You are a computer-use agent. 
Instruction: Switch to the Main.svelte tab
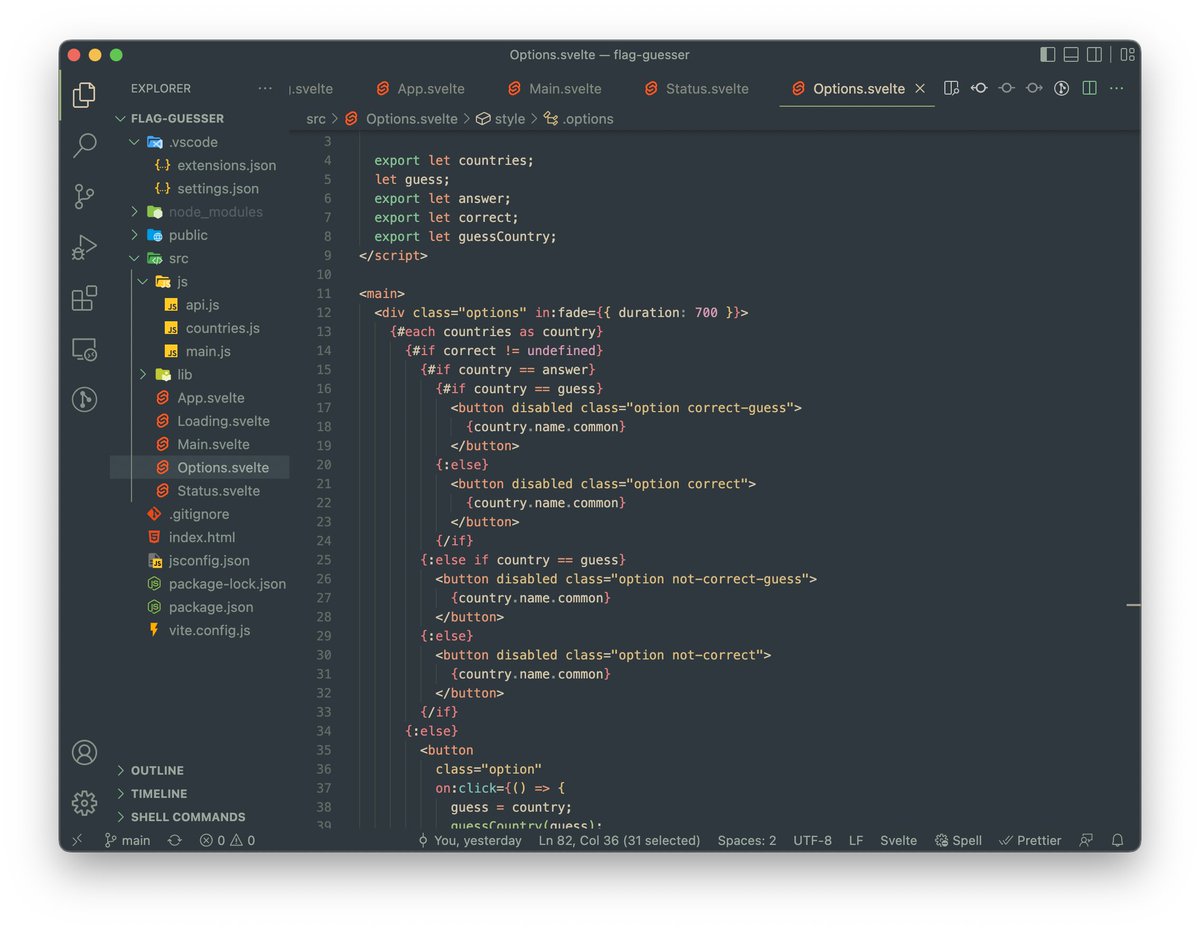(x=553, y=88)
